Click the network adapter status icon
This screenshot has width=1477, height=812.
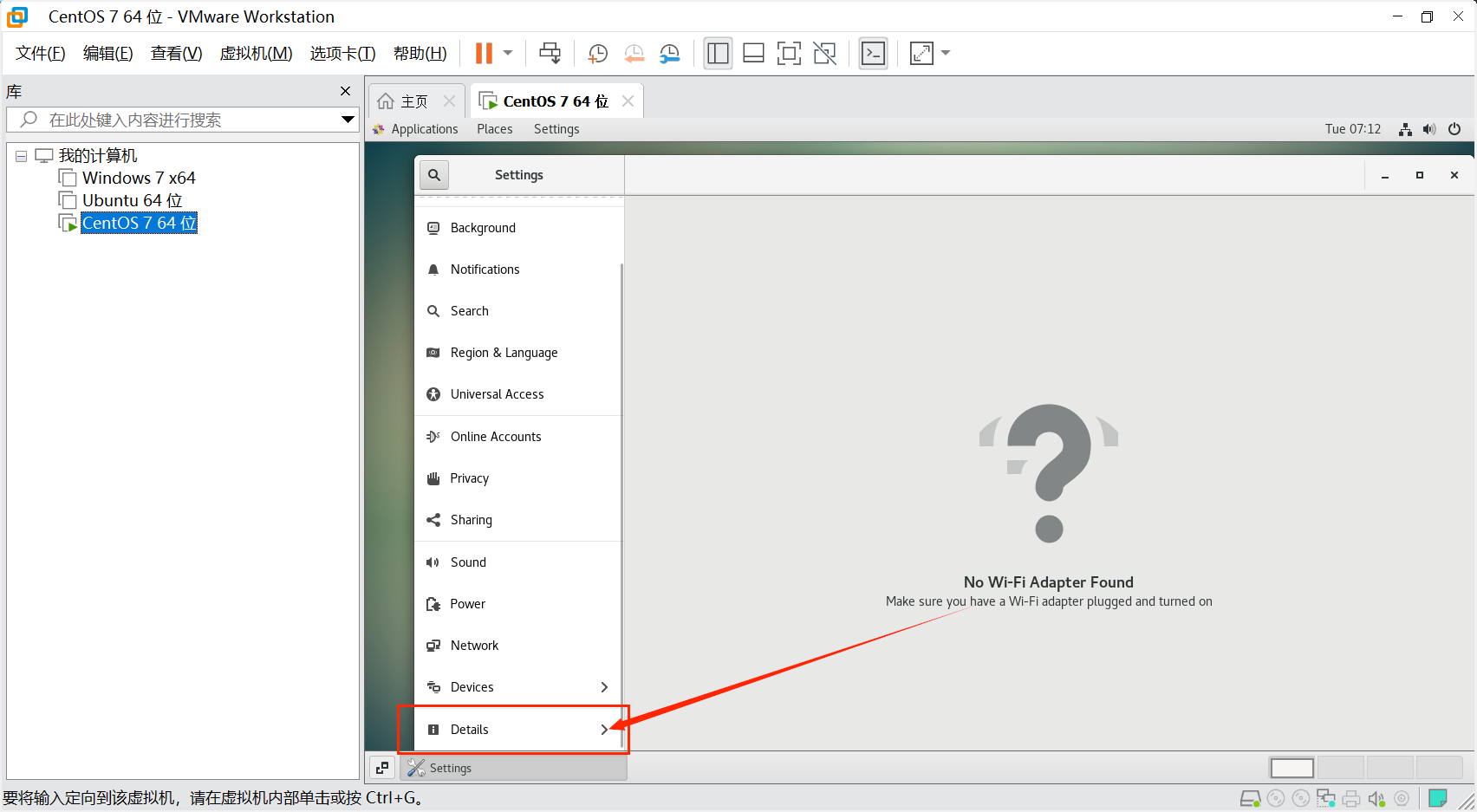1326,798
